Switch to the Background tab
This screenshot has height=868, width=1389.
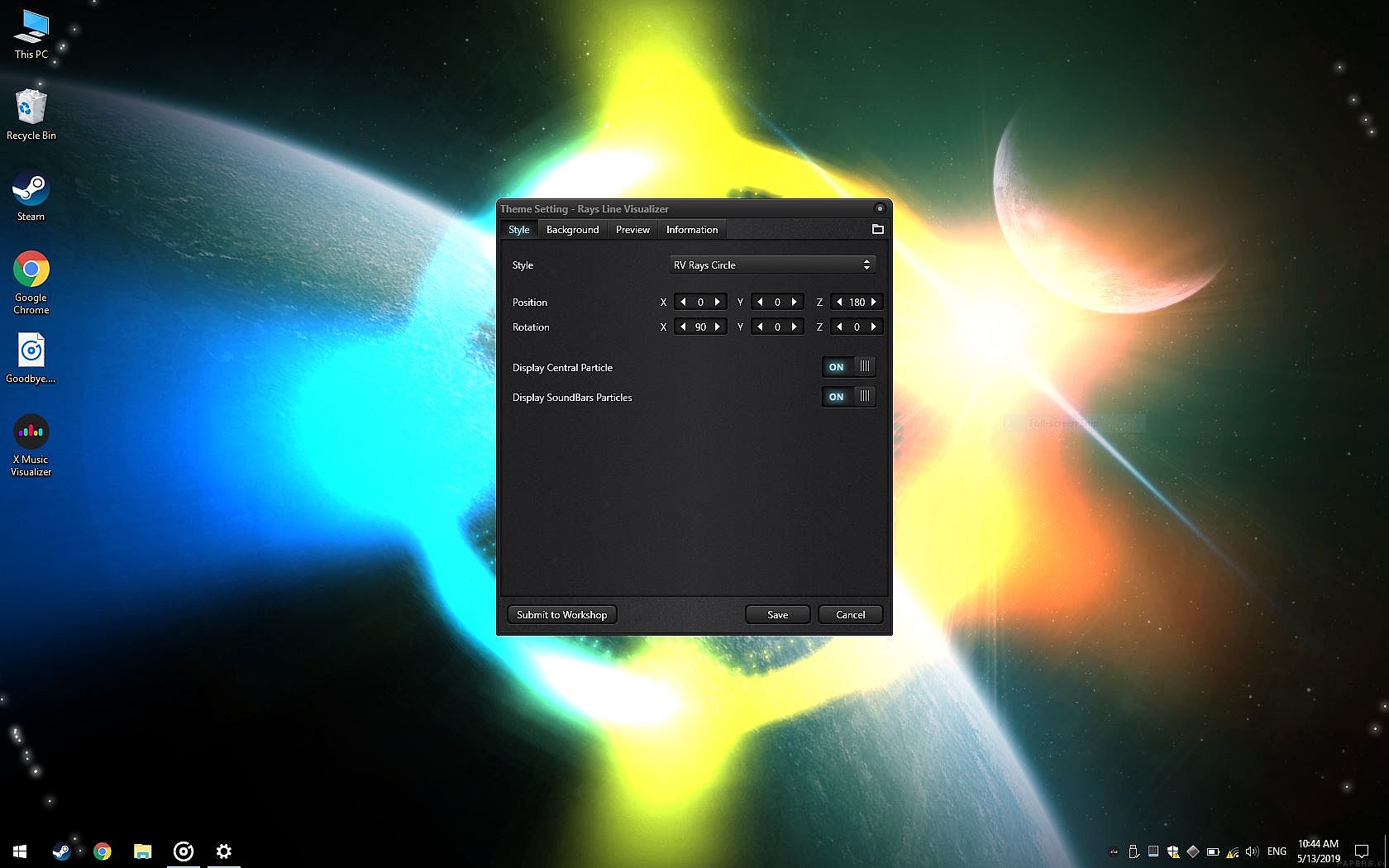coord(572,230)
